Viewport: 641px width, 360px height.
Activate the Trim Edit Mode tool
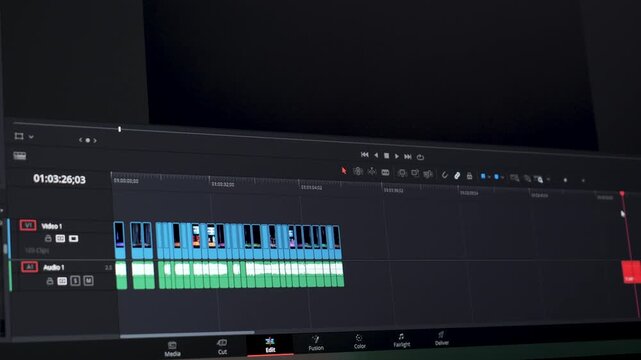[x=358, y=172]
